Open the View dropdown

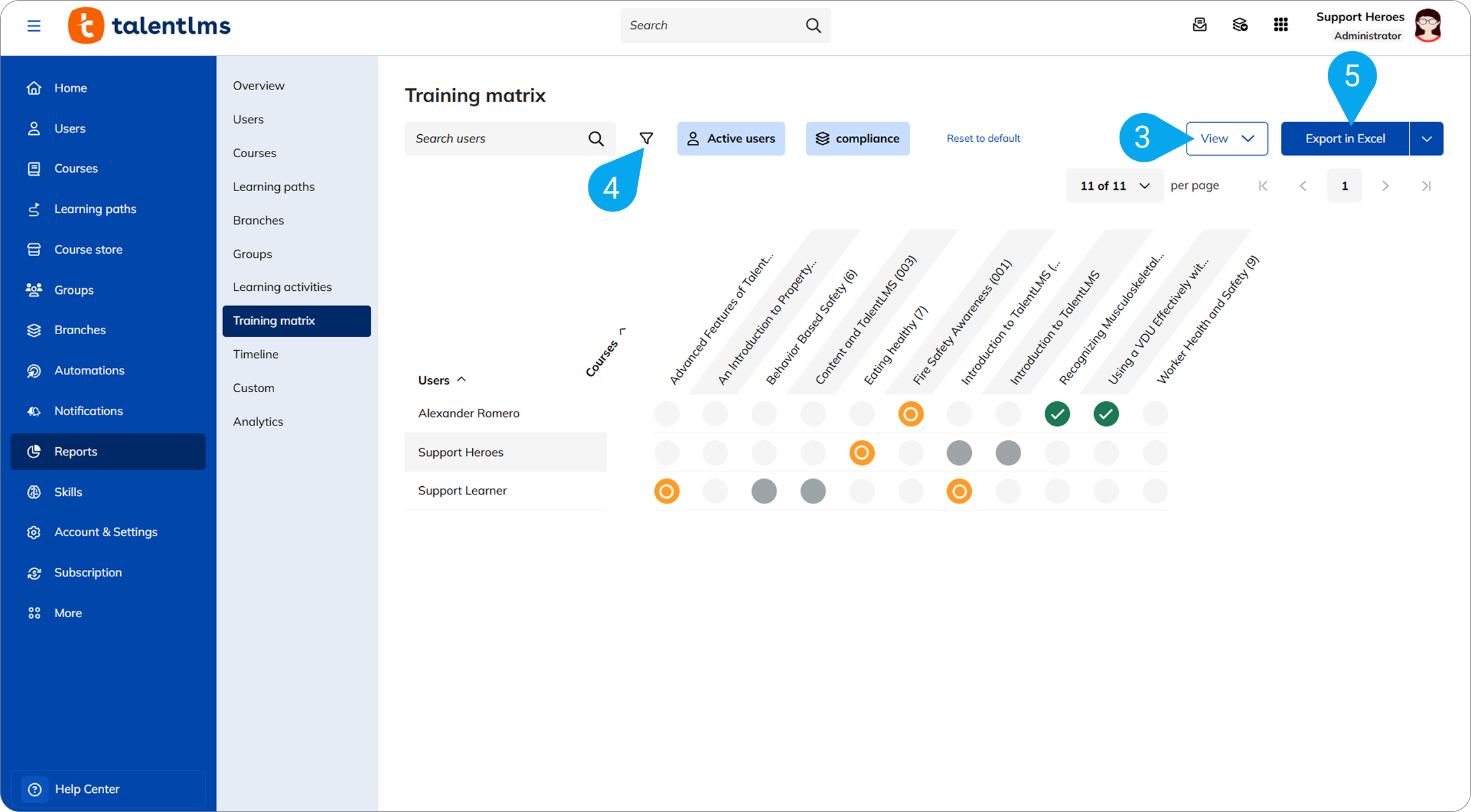(x=1227, y=139)
